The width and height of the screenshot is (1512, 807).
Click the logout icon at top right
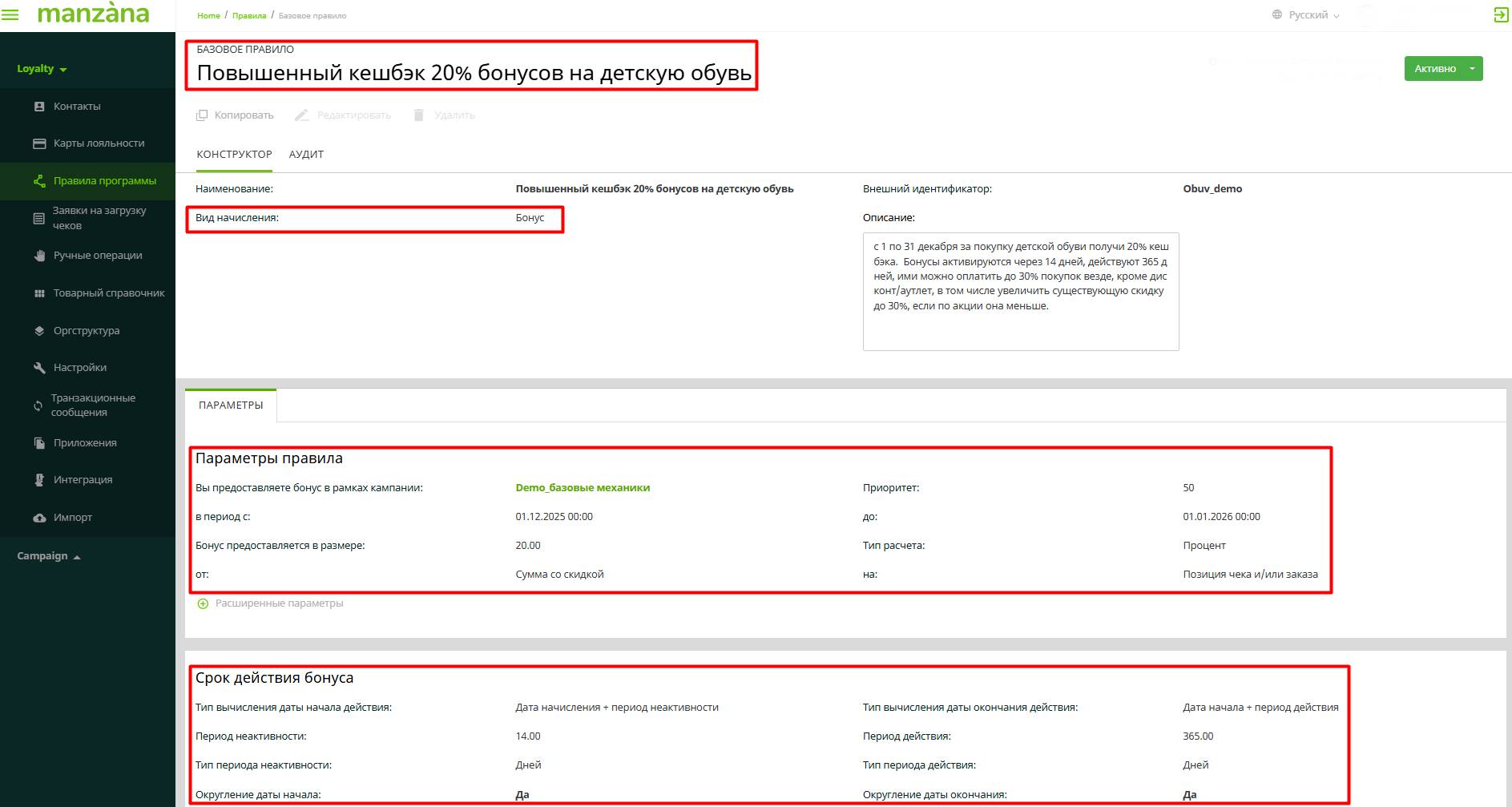point(1501,15)
